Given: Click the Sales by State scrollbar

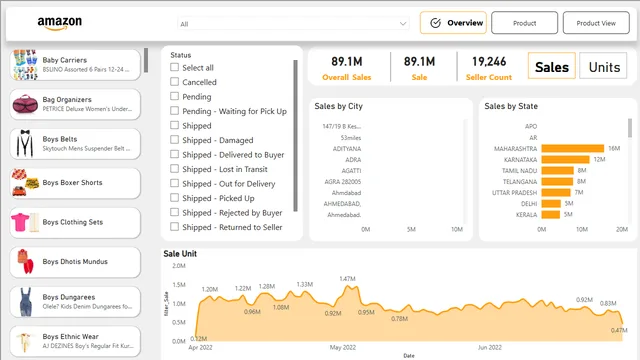Looking at the screenshot, I should [629, 128].
